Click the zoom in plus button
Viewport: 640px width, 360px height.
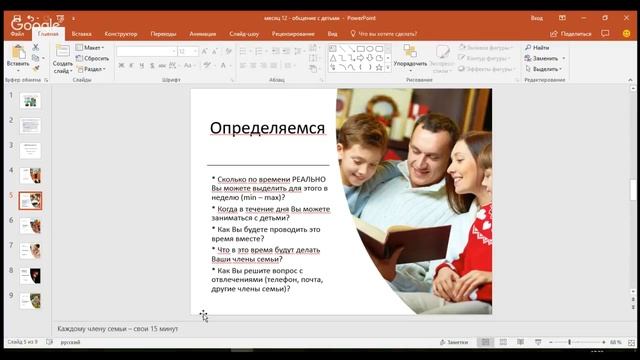(604, 342)
